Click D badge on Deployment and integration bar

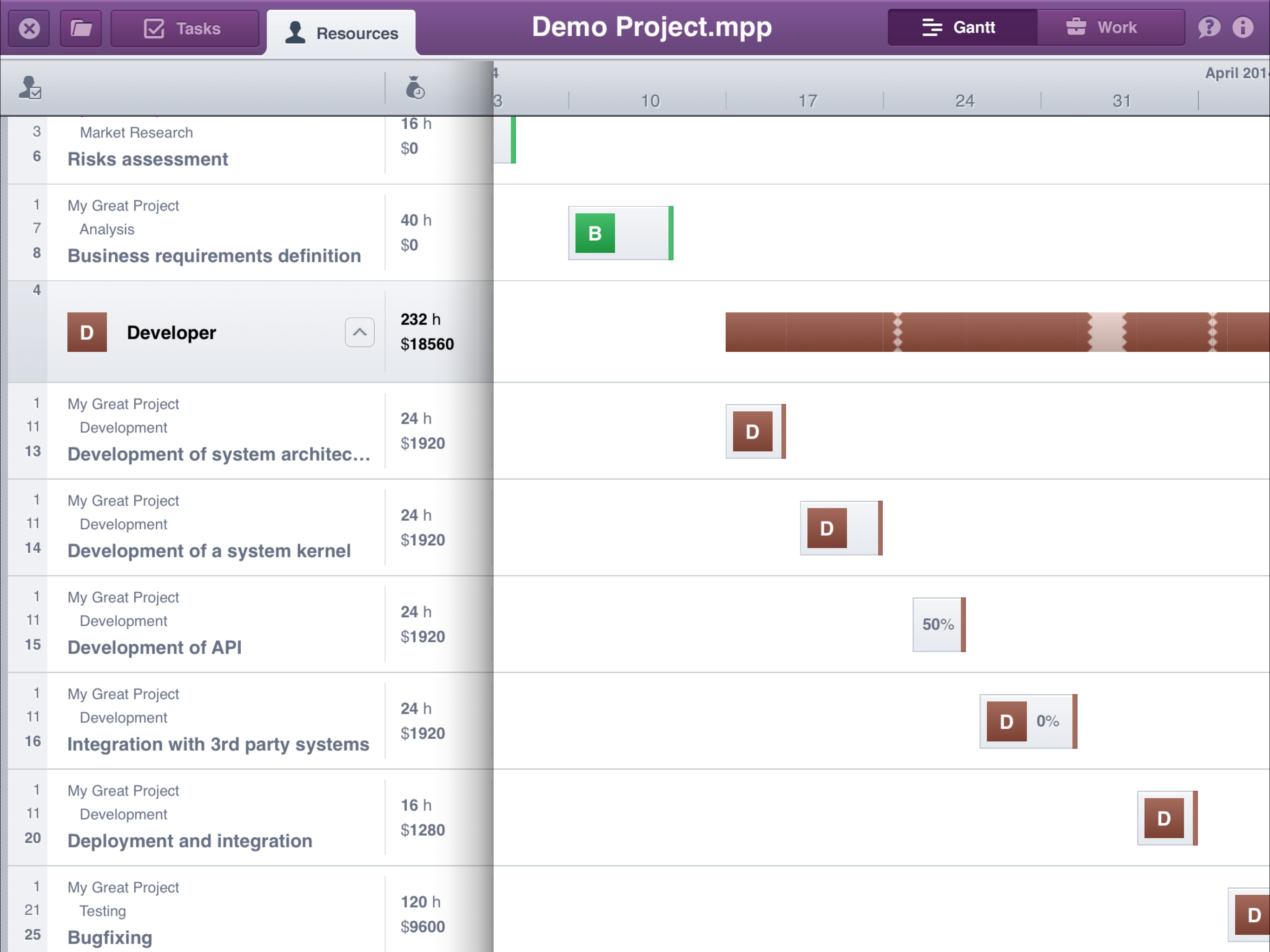click(1164, 818)
